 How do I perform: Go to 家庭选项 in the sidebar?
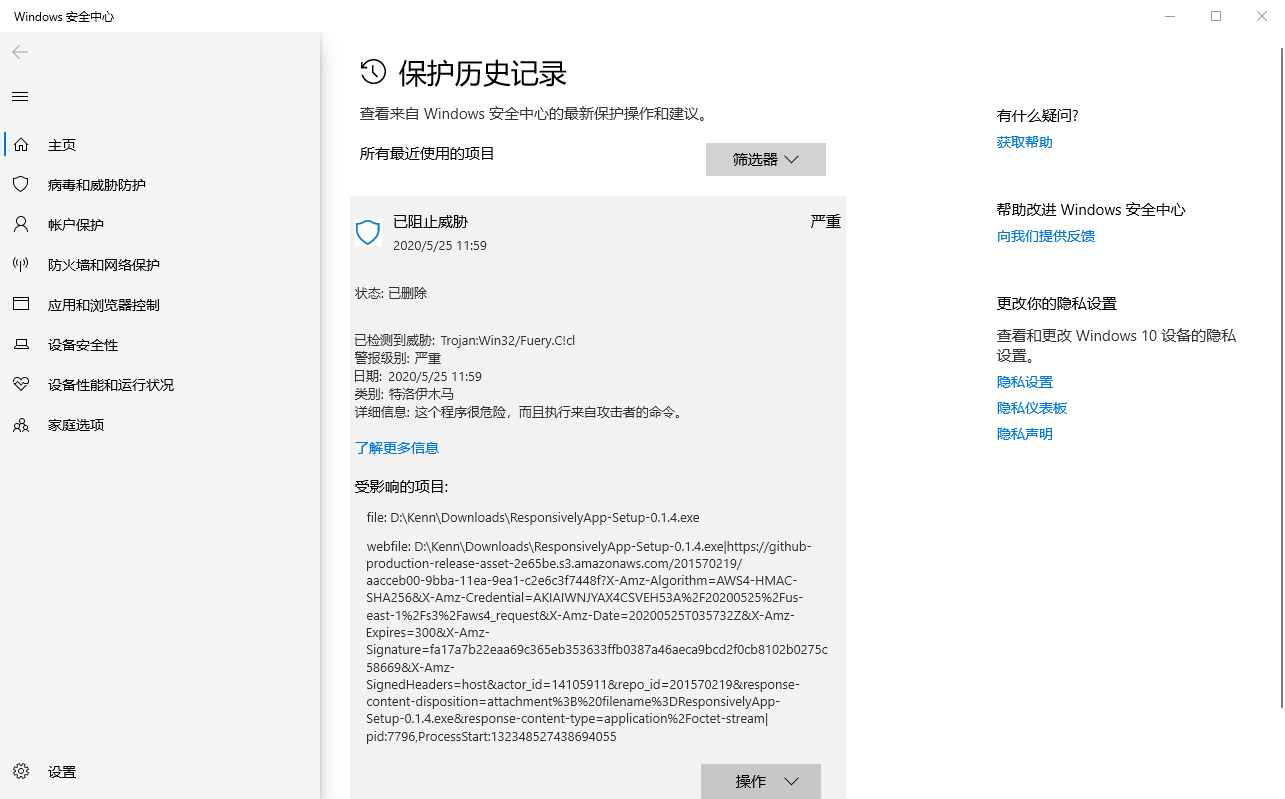coord(160,425)
